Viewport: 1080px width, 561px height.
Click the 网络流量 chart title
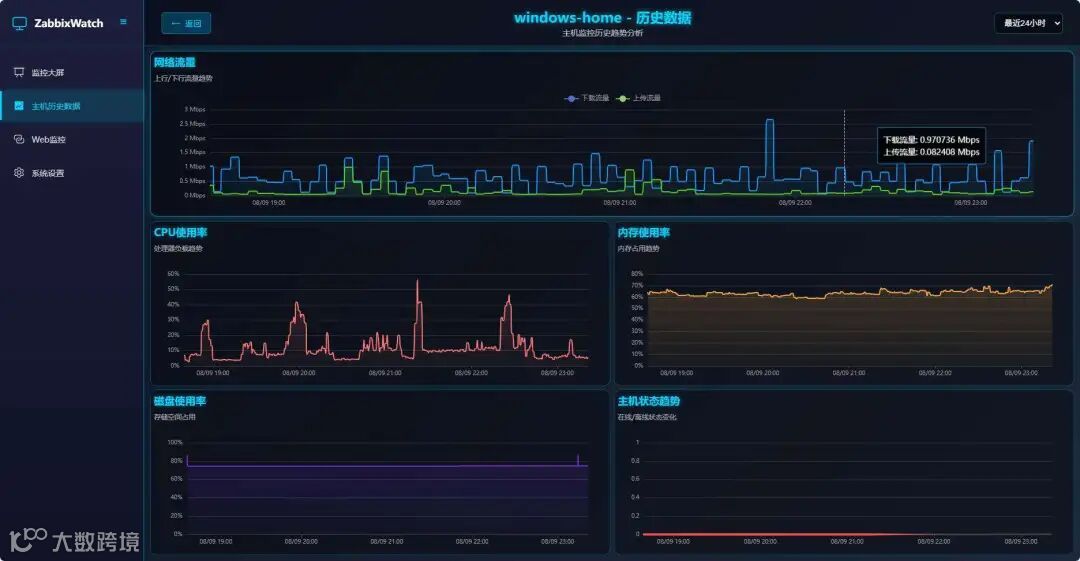click(x=174, y=62)
